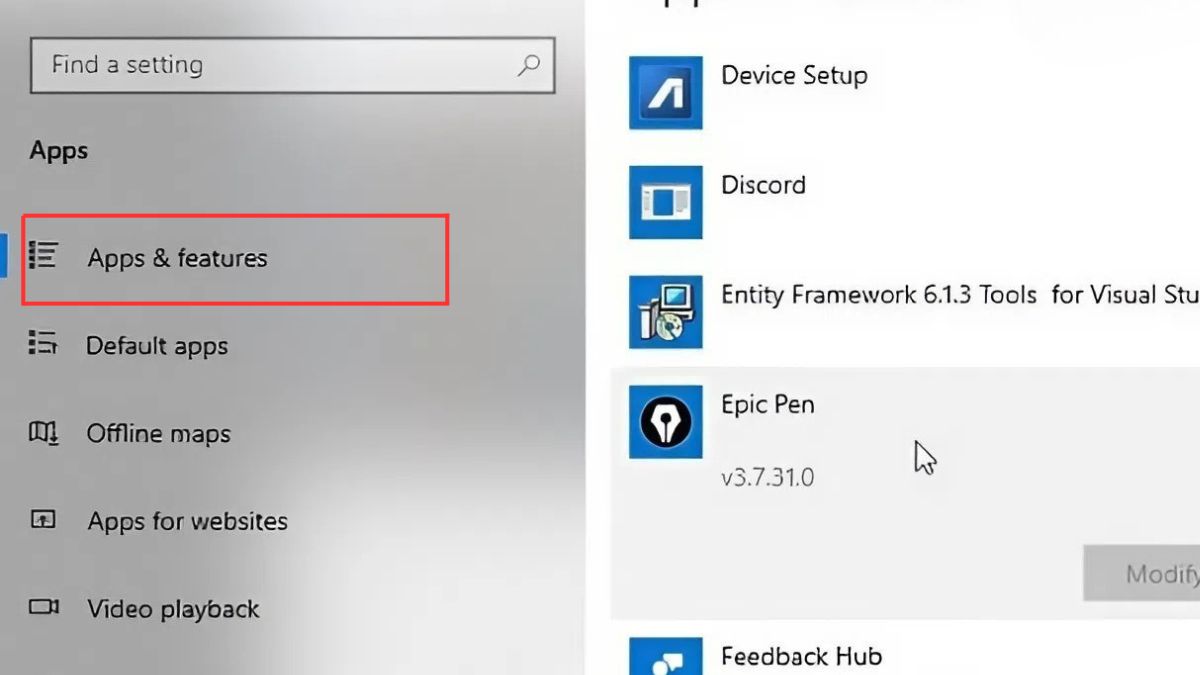Click the Discord app icon
The width and height of the screenshot is (1200, 675).
point(665,202)
